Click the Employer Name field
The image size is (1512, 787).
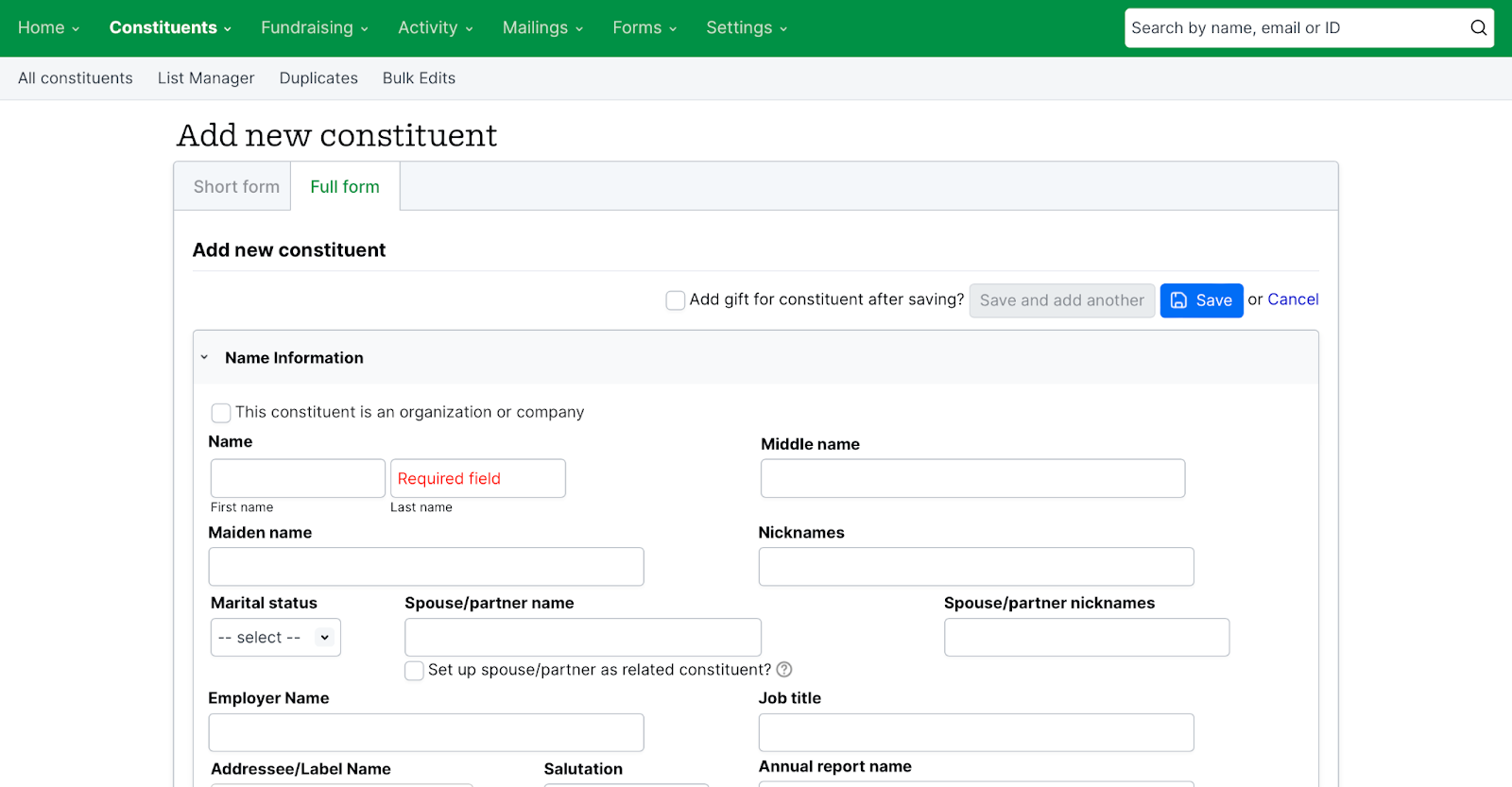click(x=426, y=733)
